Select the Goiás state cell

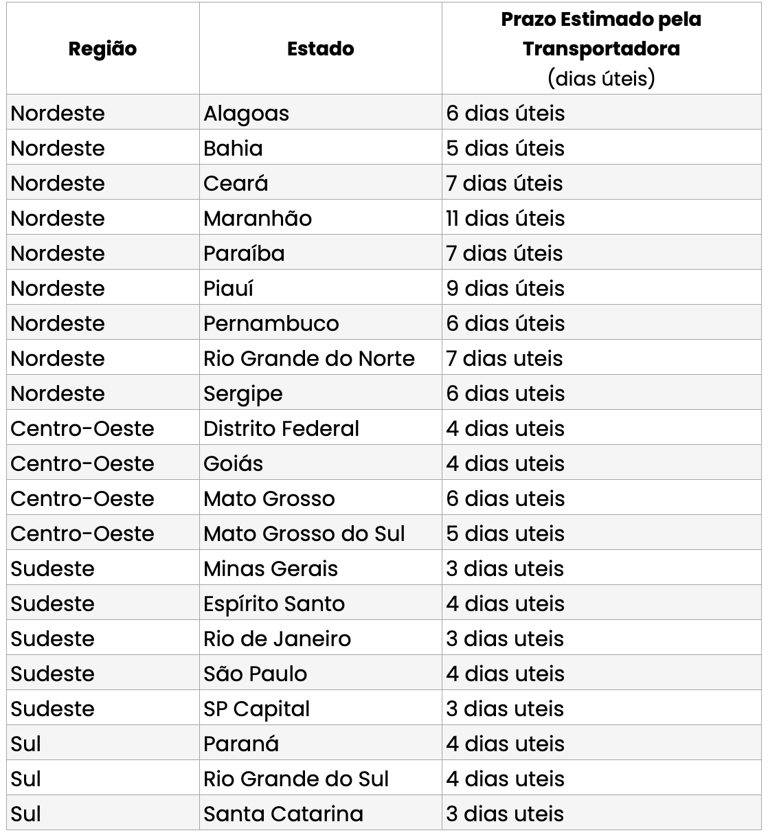[x=234, y=464]
